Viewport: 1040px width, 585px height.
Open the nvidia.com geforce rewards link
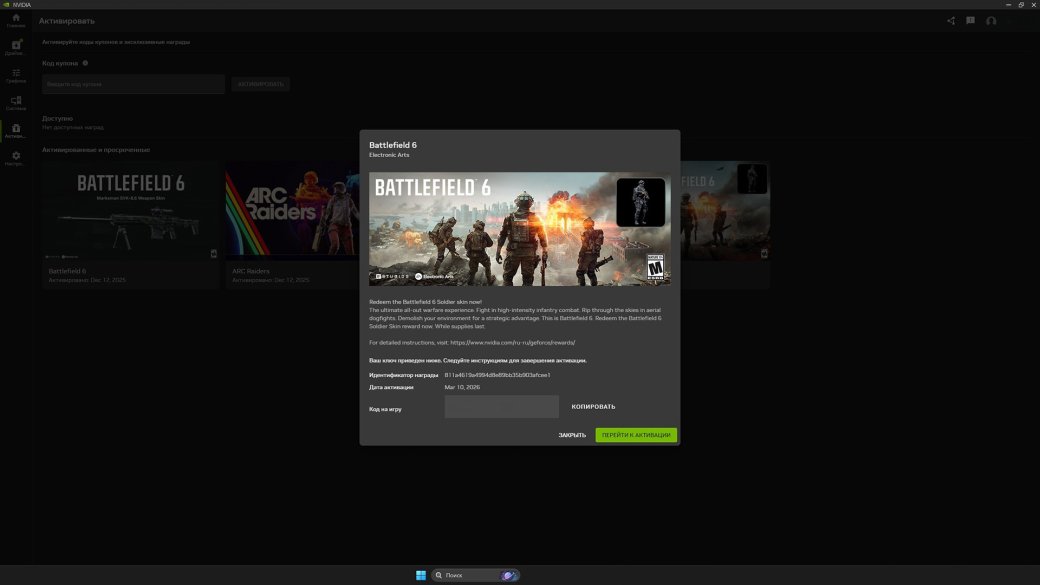[x=513, y=343]
